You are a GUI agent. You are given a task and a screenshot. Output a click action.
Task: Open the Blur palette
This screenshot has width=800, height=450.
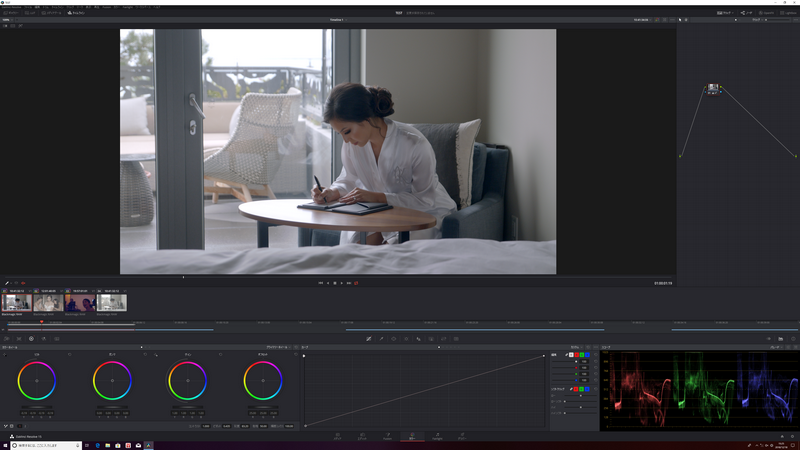click(x=419, y=339)
